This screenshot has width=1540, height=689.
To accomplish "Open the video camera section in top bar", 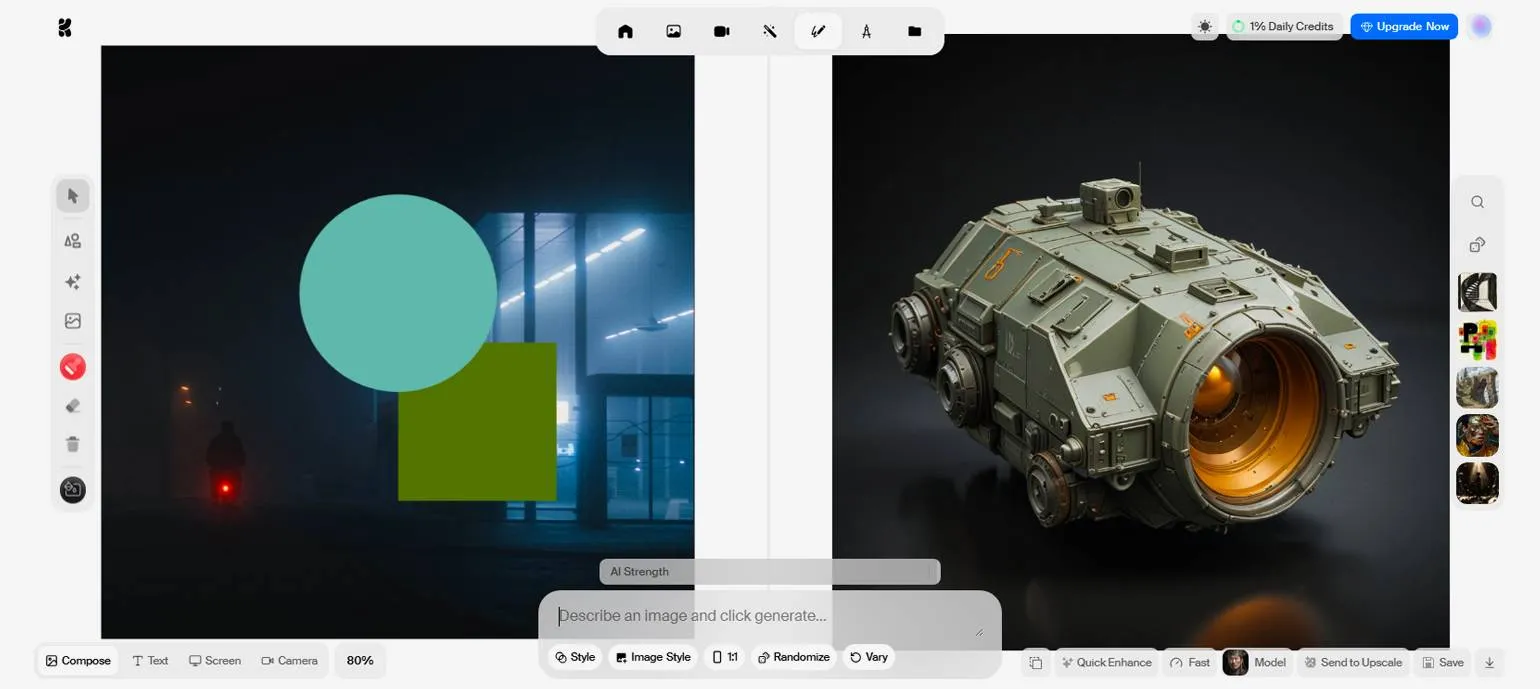I will click(721, 31).
